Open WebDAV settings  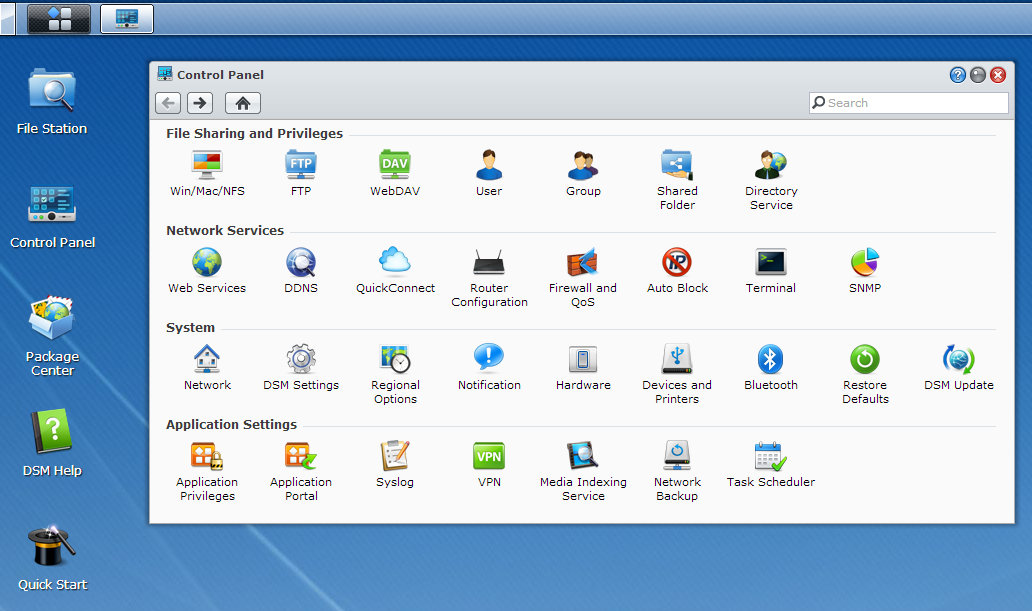pyautogui.click(x=395, y=173)
